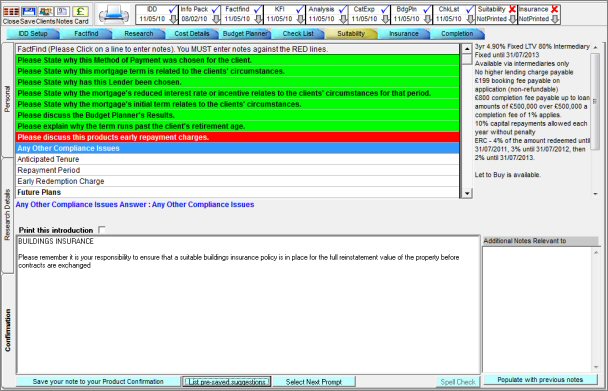Open the Confirmation vertical side tab
This screenshot has width=608, height=391.
[7, 330]
